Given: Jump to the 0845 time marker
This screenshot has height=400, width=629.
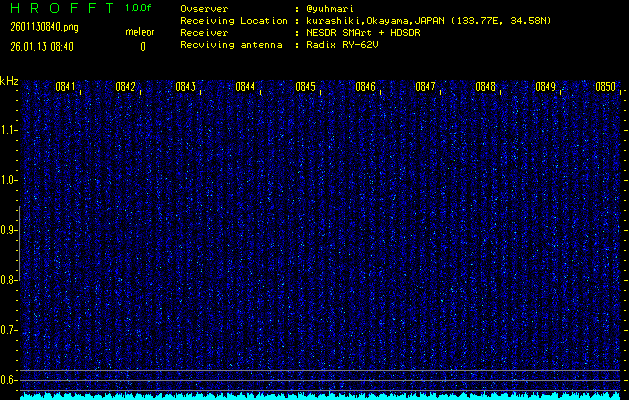Looking at the screenshot, I should tap(305, 87).
